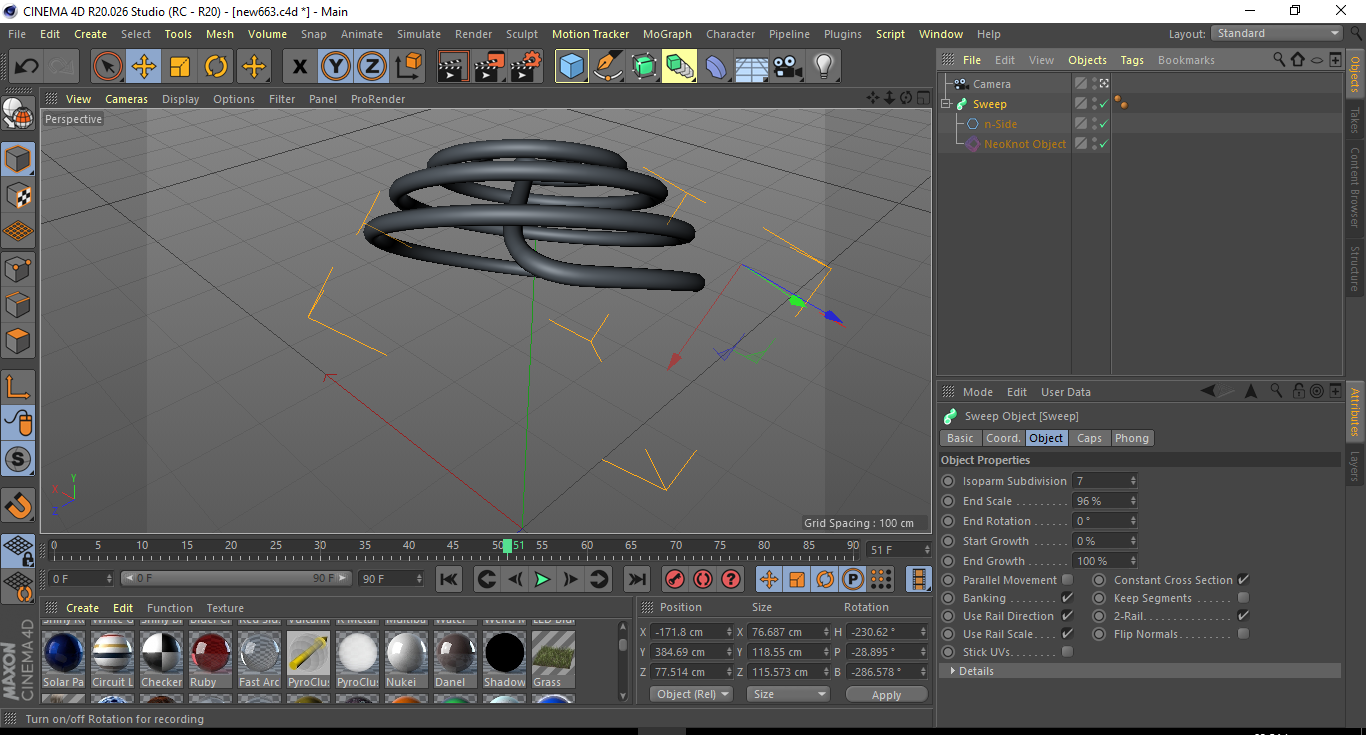The width and height of the screenshot is (1366, 735).
Task: Open the User Data menu
Action: [x=1066, y=392]
